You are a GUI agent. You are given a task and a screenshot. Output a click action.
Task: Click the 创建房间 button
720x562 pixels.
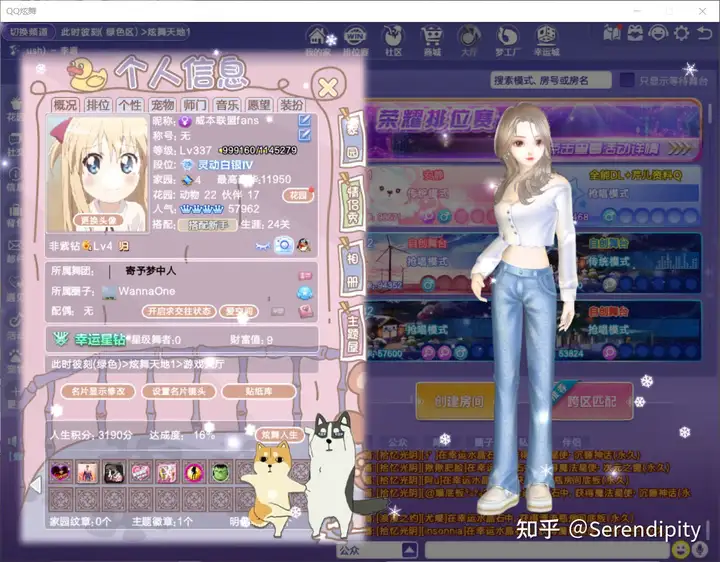click(x=458, y=401)
